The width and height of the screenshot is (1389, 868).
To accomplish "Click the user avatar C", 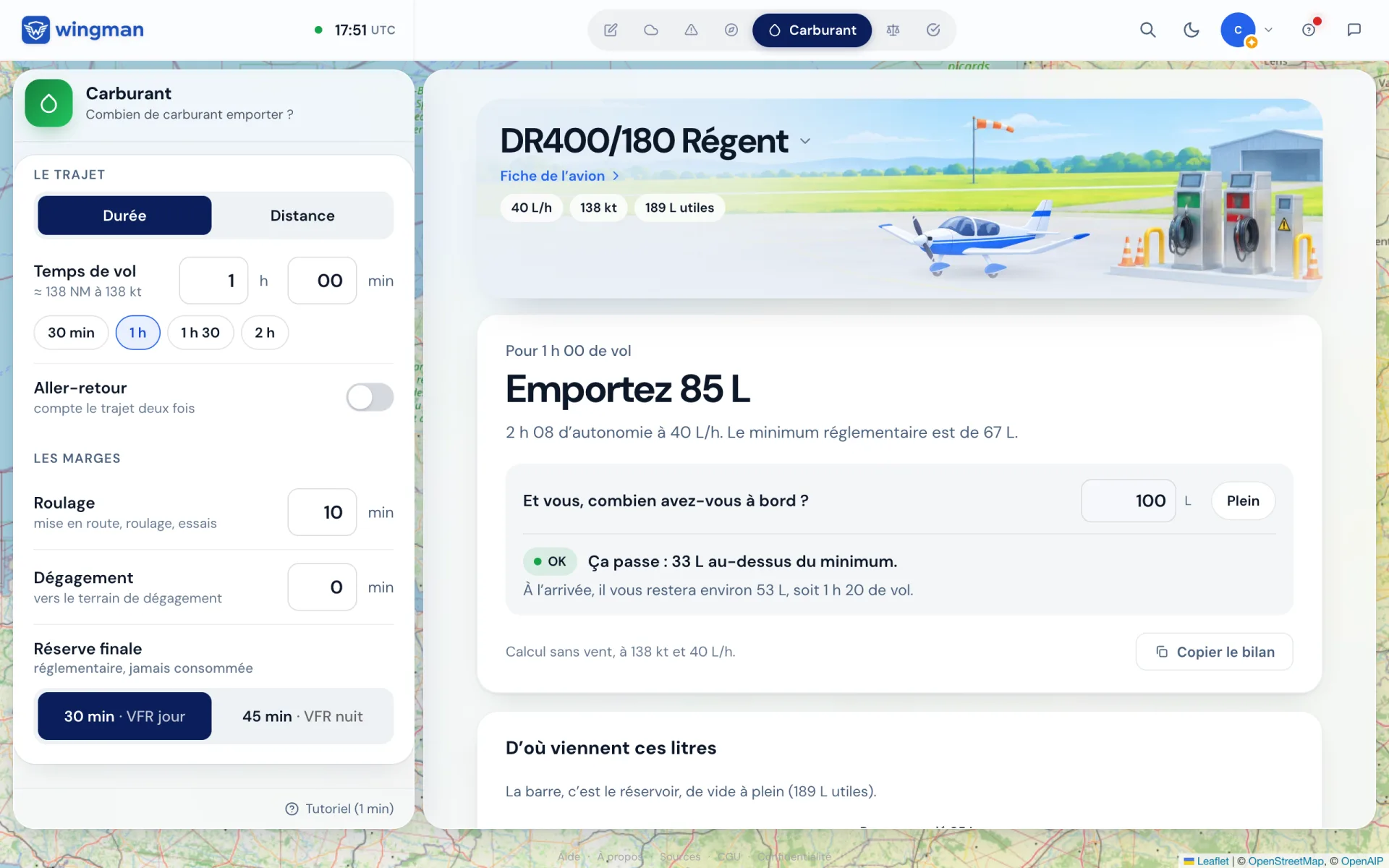I will (1238, 30).
